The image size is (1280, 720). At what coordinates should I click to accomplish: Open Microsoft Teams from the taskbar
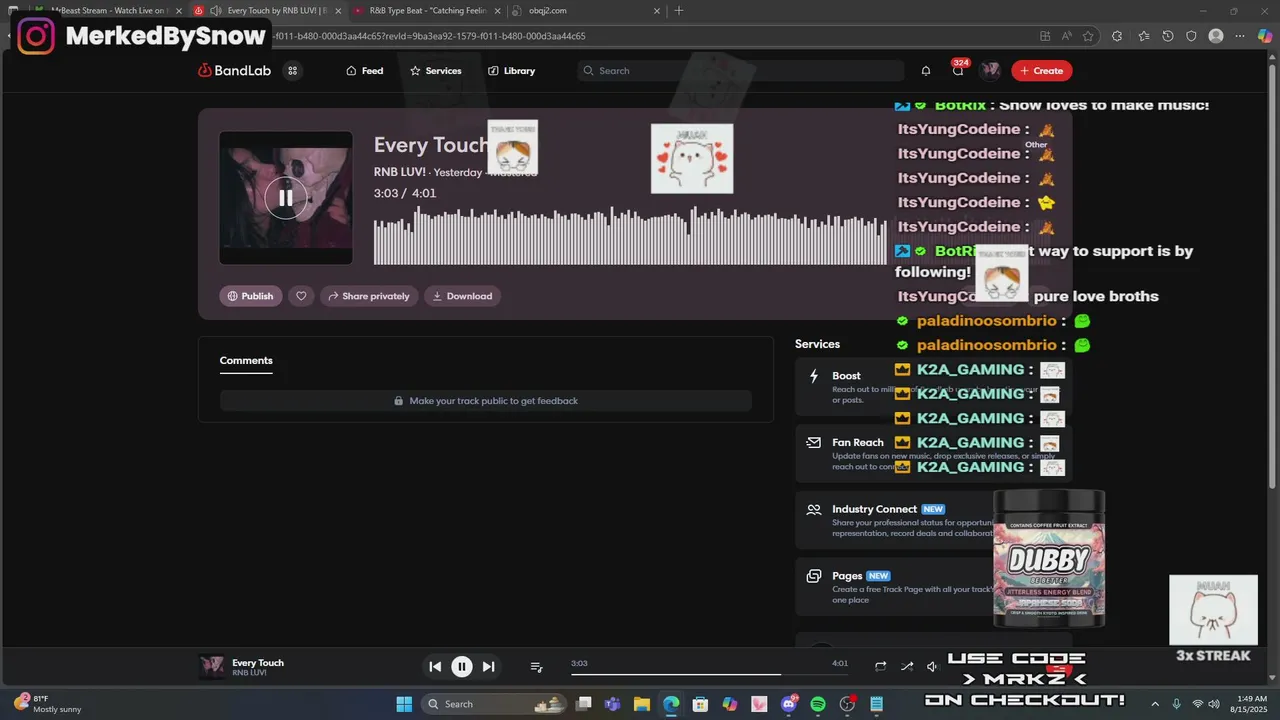point(613,704)
